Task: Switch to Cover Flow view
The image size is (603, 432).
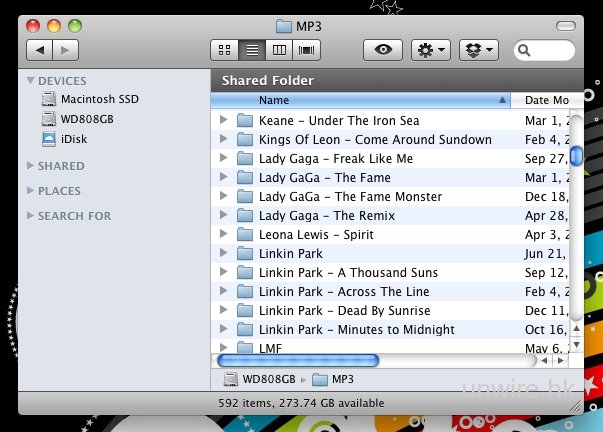Action: 308,49
